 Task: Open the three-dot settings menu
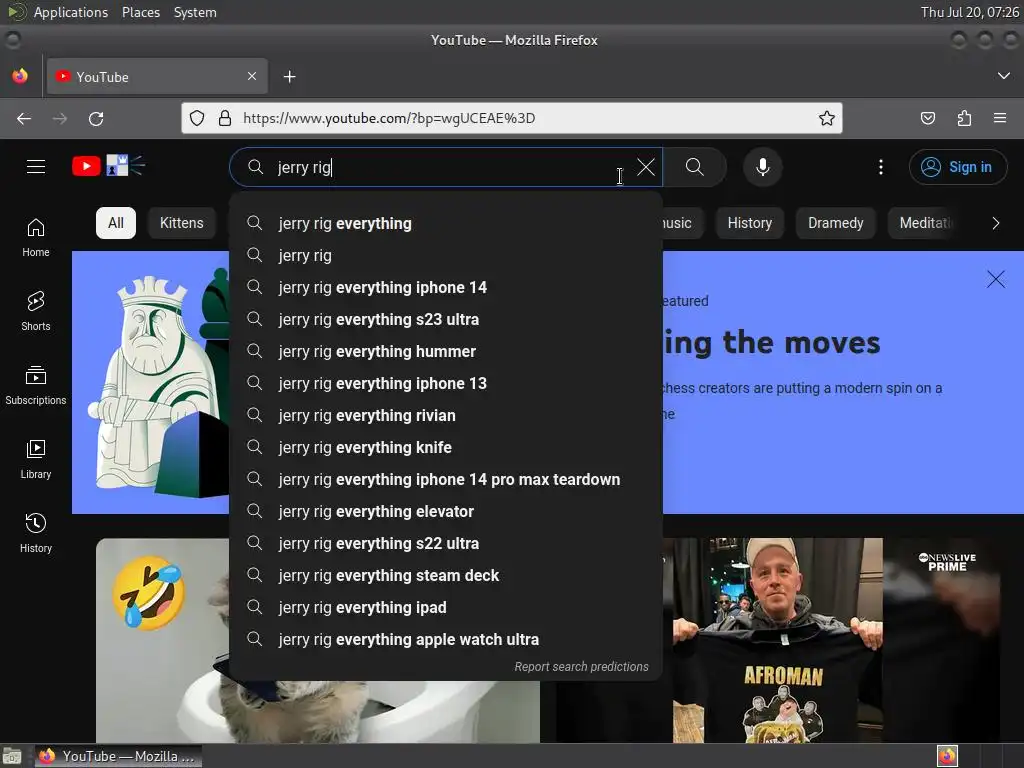(x=880, y=167)
